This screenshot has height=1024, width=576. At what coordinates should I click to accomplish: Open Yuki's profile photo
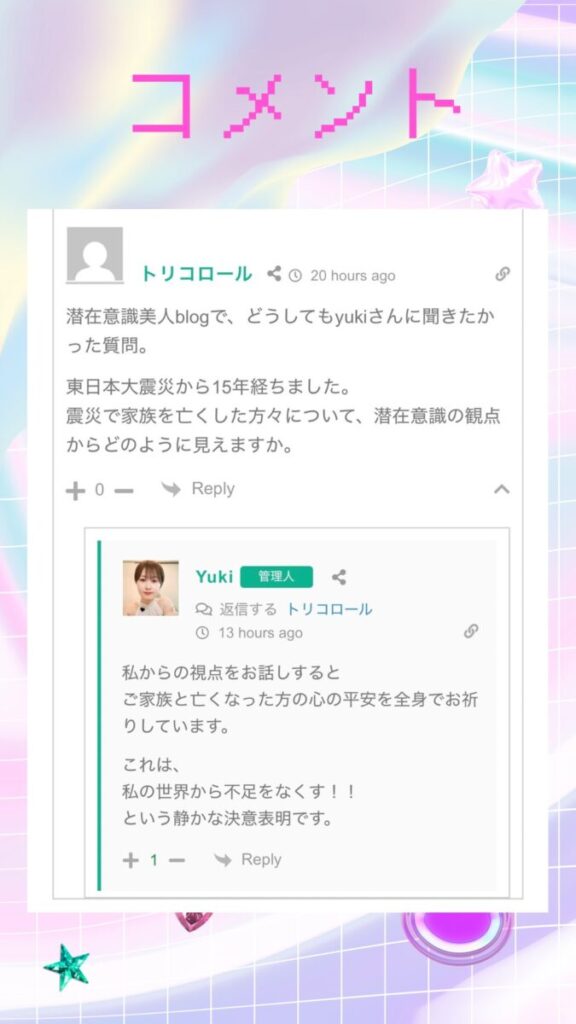pyautogui.click(x=150, y=588)
